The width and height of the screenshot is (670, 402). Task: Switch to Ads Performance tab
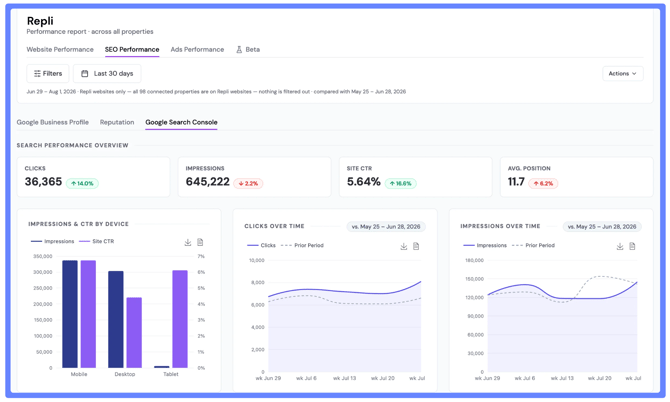click(x=197, y=50)
